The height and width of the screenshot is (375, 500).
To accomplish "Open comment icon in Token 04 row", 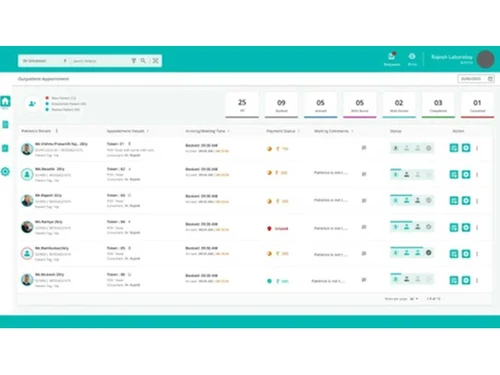I will tap(364, 227).
